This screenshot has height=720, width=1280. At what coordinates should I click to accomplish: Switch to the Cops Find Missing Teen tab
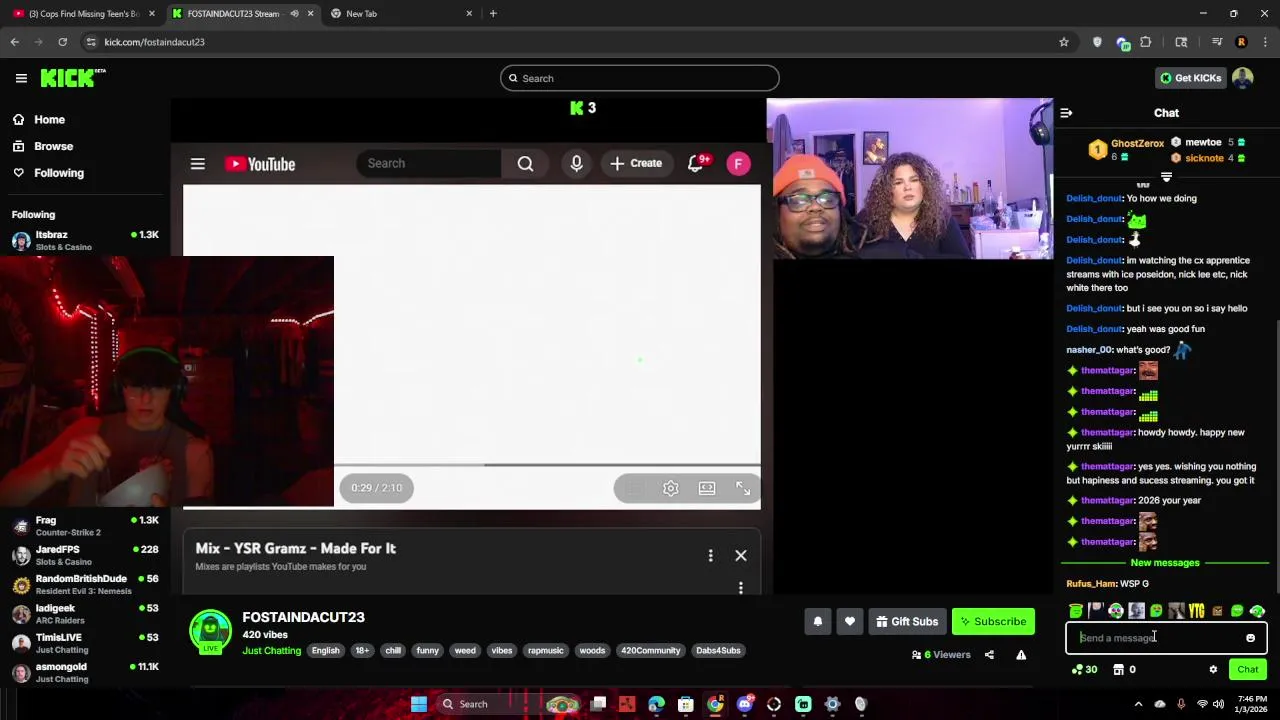pos(85,14)
